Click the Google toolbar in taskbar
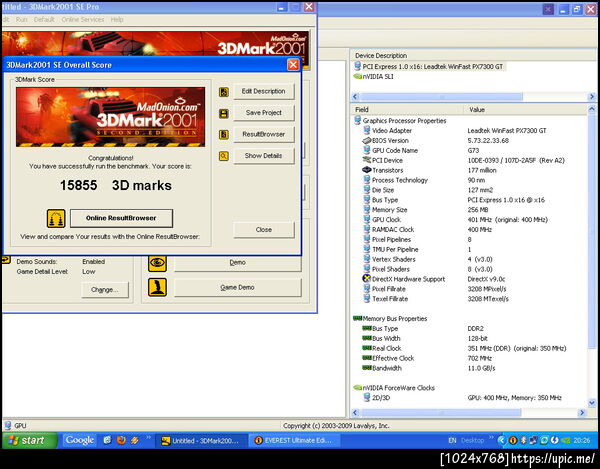Viewport: 600px width, 469px height. 80,440
